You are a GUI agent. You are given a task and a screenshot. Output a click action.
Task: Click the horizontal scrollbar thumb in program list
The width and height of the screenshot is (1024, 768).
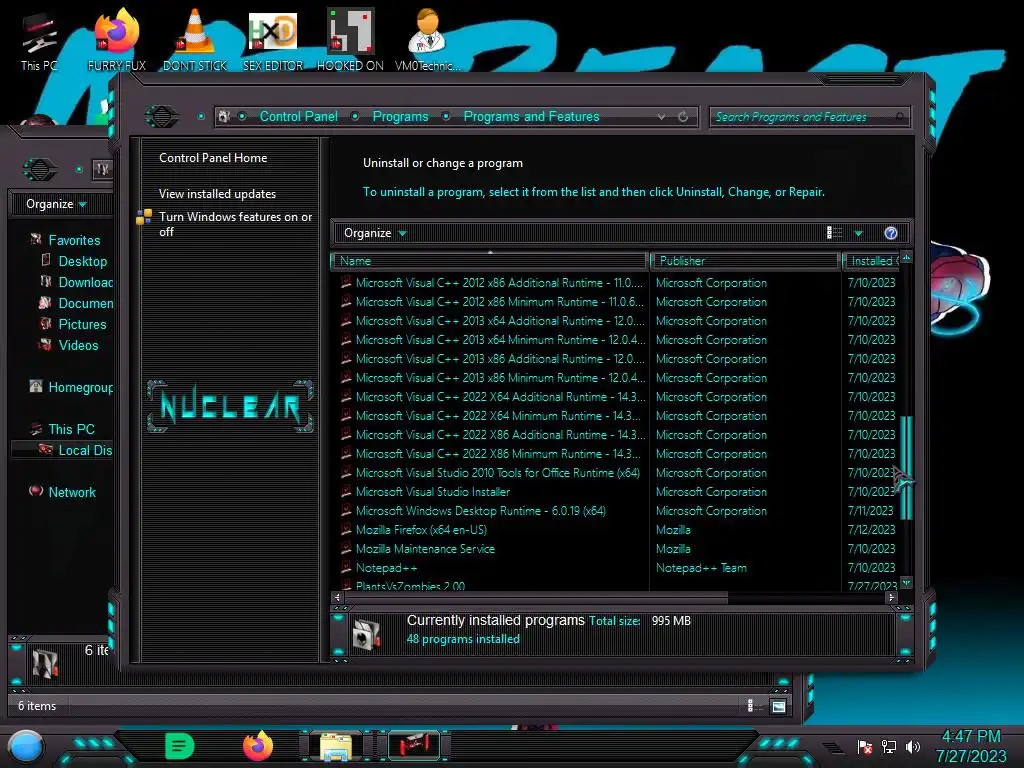pyautogui.click(x=536, y=597)
